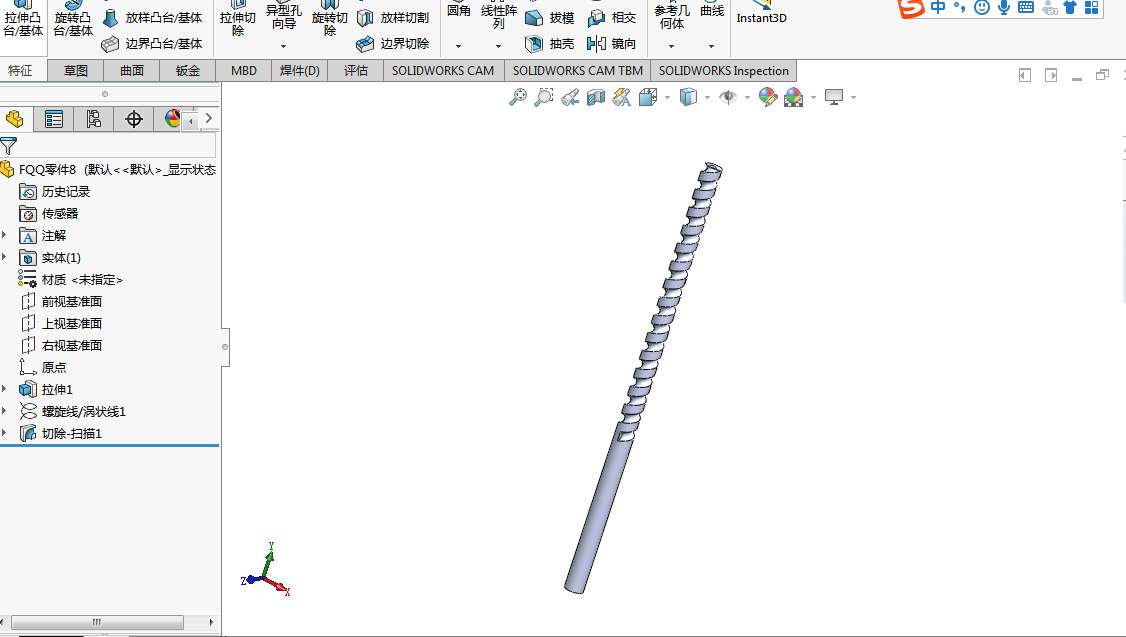
Task: Switch to the 评估 (Evaluate) tab
Action: pyautogui.click(x=355, y=70)
